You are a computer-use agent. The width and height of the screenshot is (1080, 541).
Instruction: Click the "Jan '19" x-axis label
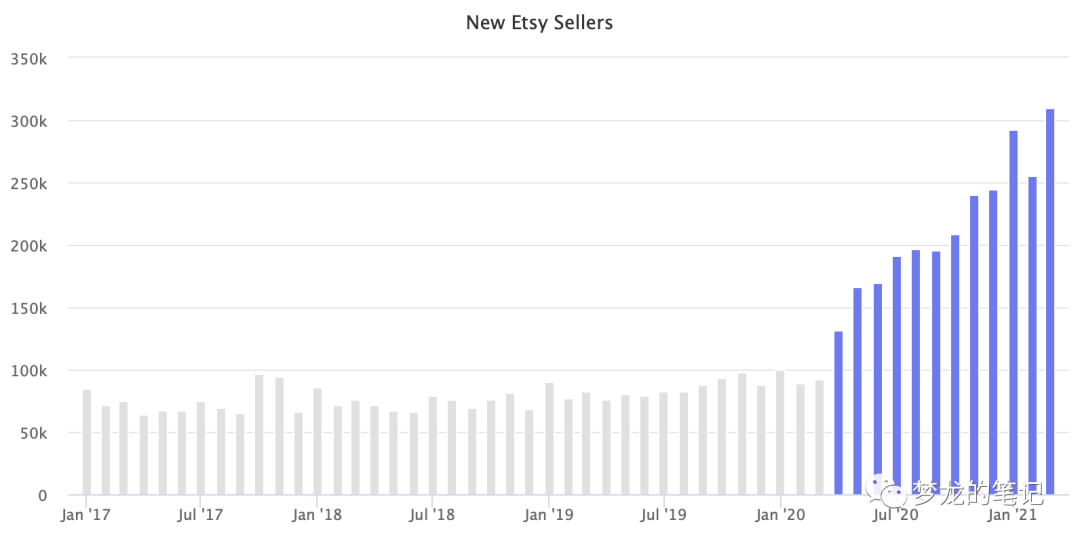(549, 516)
